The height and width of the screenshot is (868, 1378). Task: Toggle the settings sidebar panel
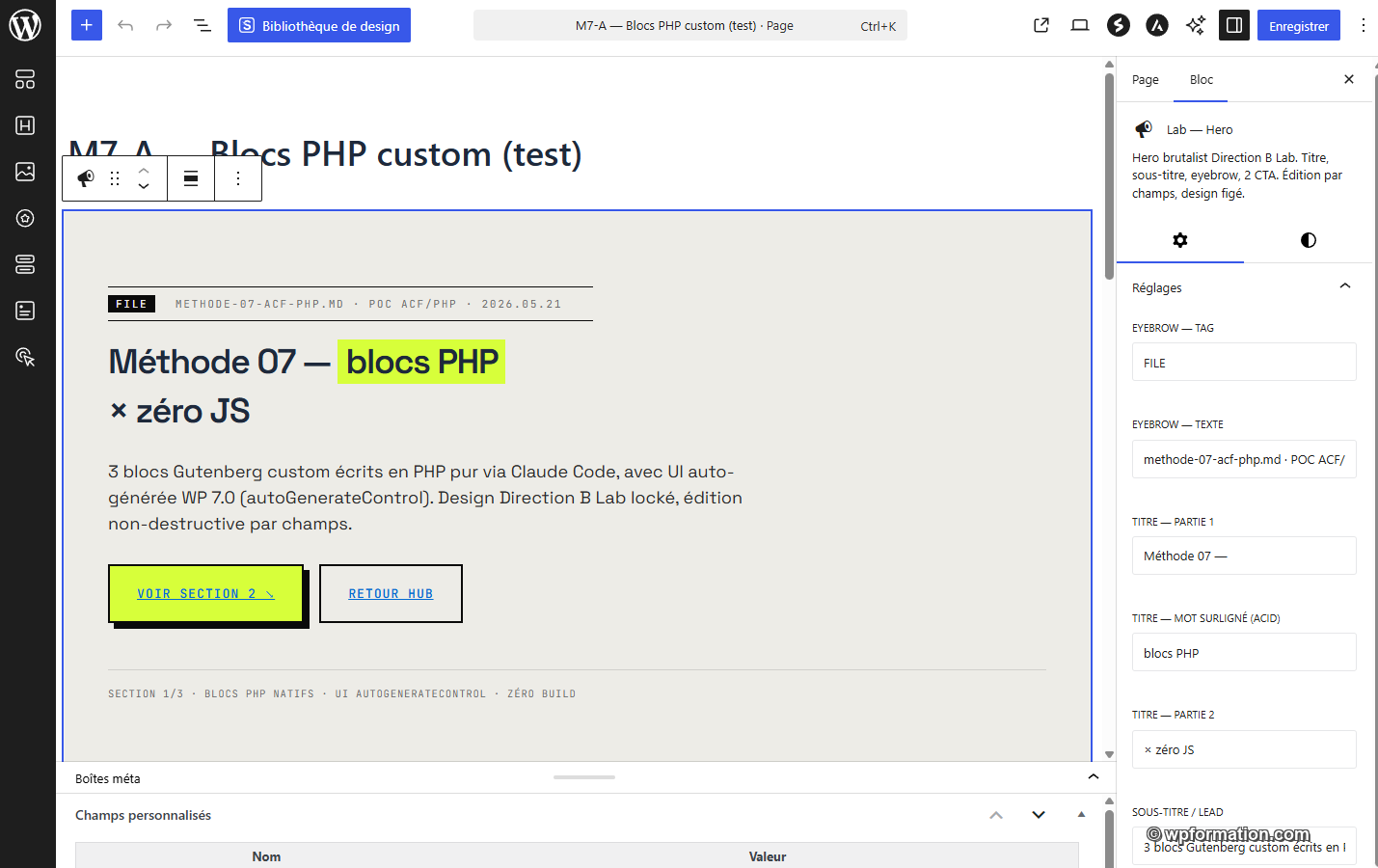(1234, 25)
